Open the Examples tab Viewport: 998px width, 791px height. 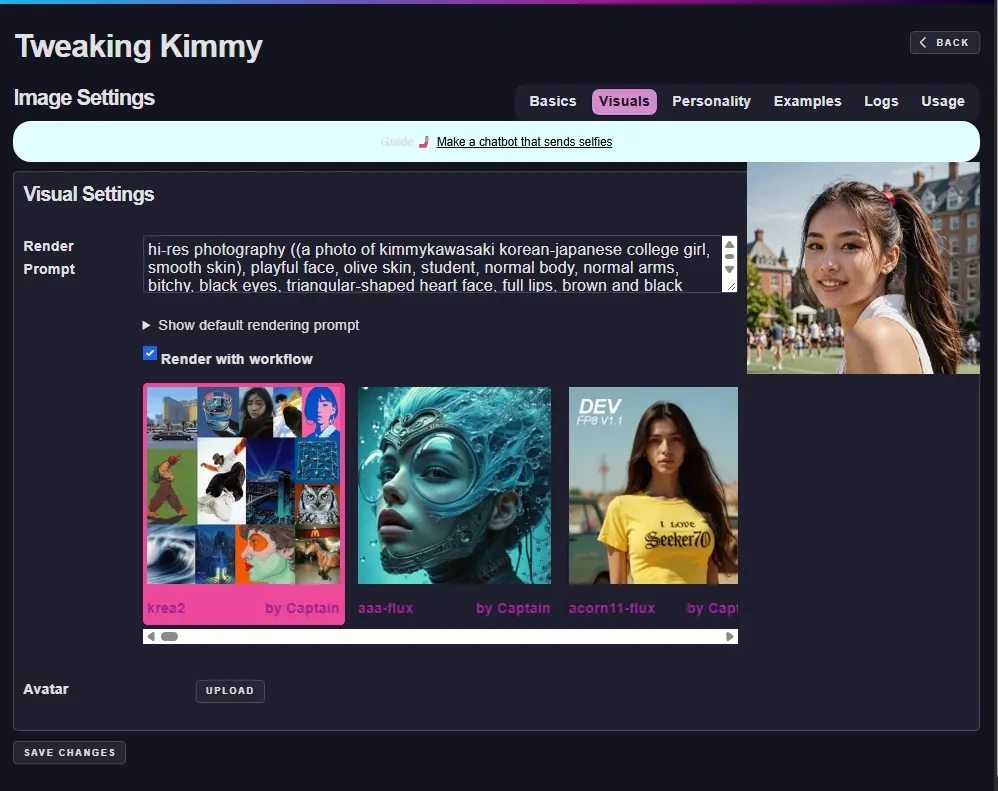807,101
